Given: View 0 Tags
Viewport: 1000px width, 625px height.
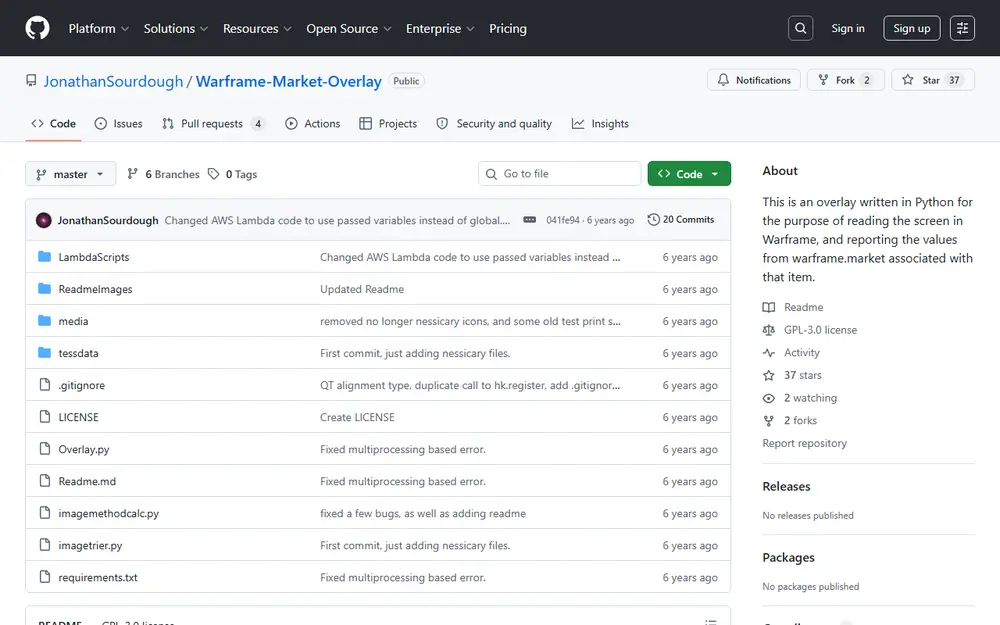Looking at the screenshot, I should coord(233,174).
